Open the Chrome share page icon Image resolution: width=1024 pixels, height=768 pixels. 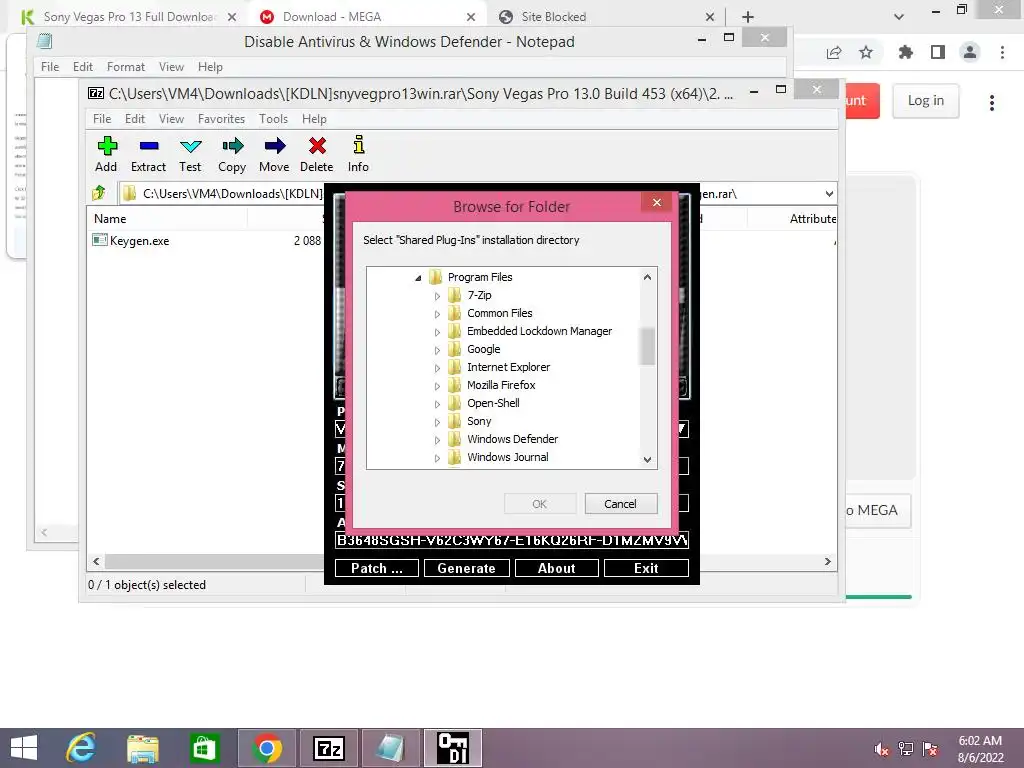pyautogui.click(x=834, y=53)
